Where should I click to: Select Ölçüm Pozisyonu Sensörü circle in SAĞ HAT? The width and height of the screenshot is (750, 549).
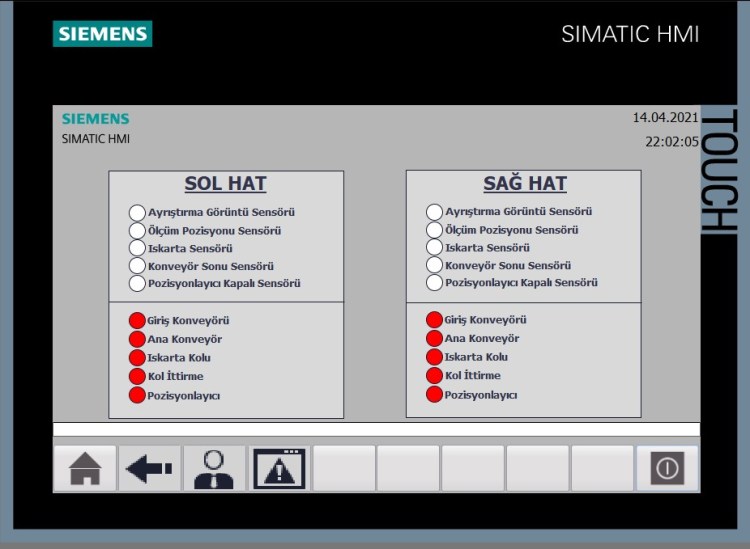(x=434, y=230)
